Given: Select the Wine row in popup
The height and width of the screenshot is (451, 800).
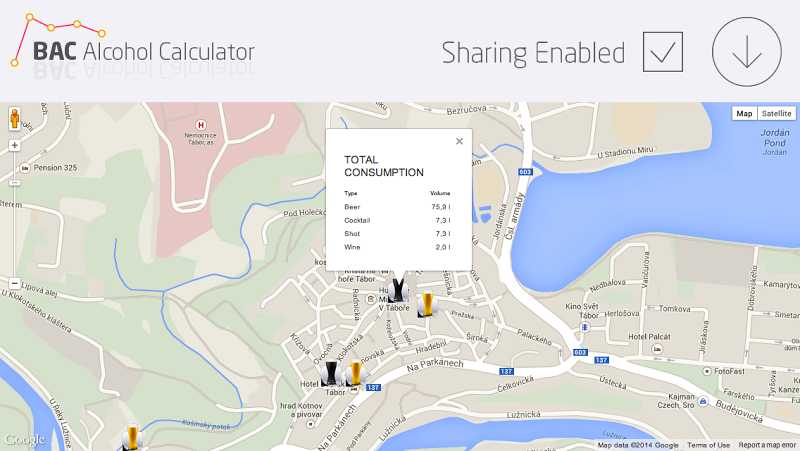Looking at the screenshot, I should coord(397,247).
